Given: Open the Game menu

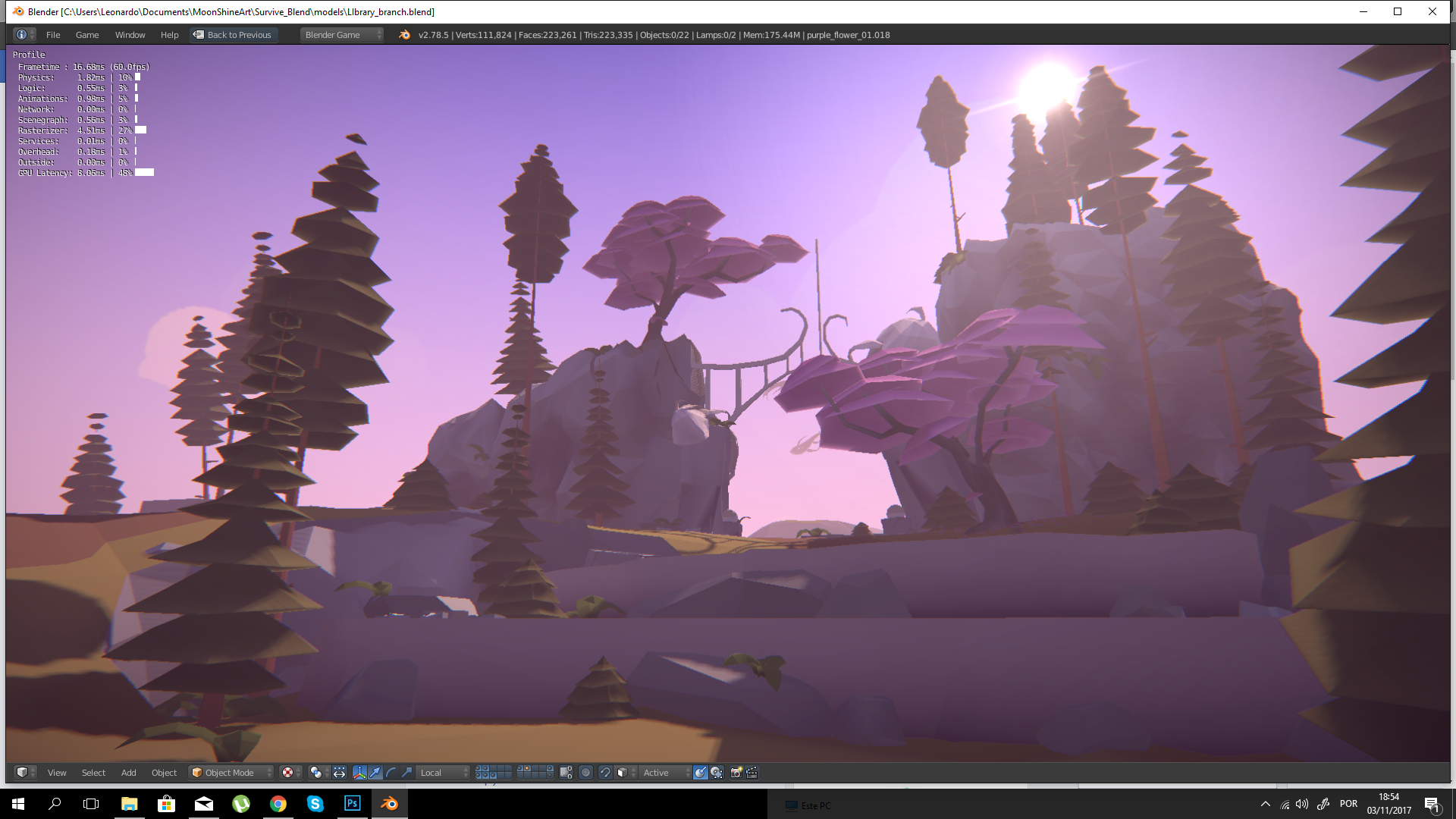Looking at the screenshot, I should pyautogui.click(x=86, y=34).
